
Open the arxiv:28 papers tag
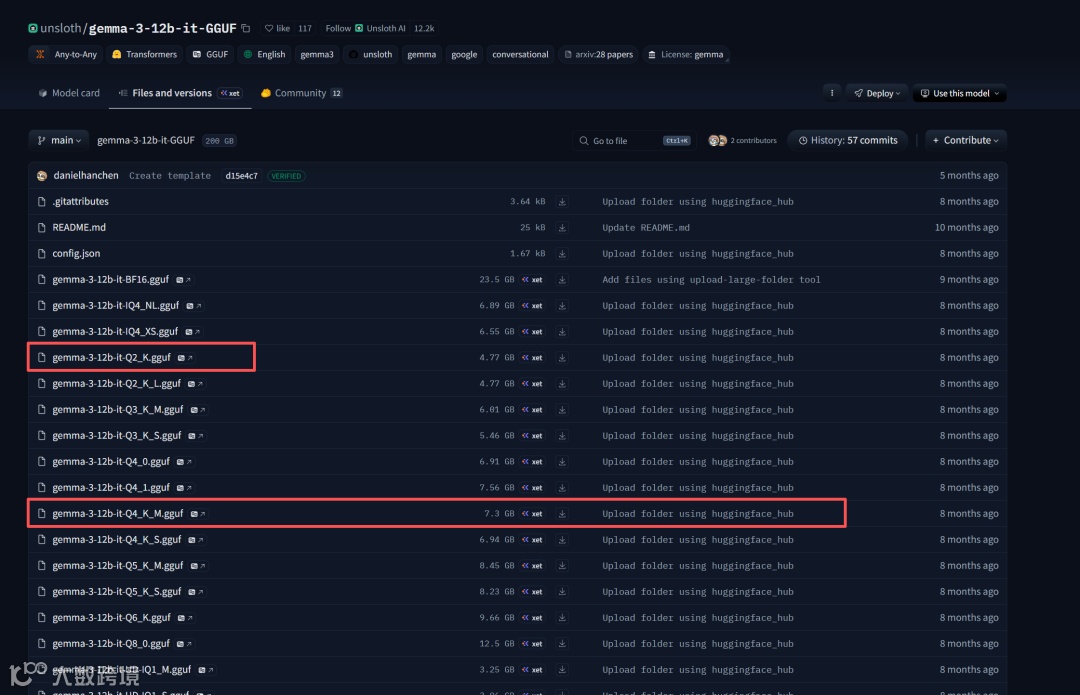[599, 54]
